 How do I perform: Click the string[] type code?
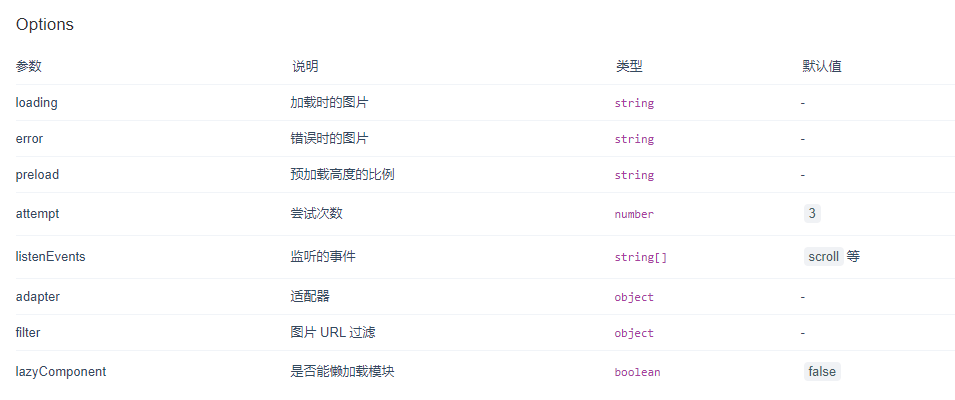point(641,257)
